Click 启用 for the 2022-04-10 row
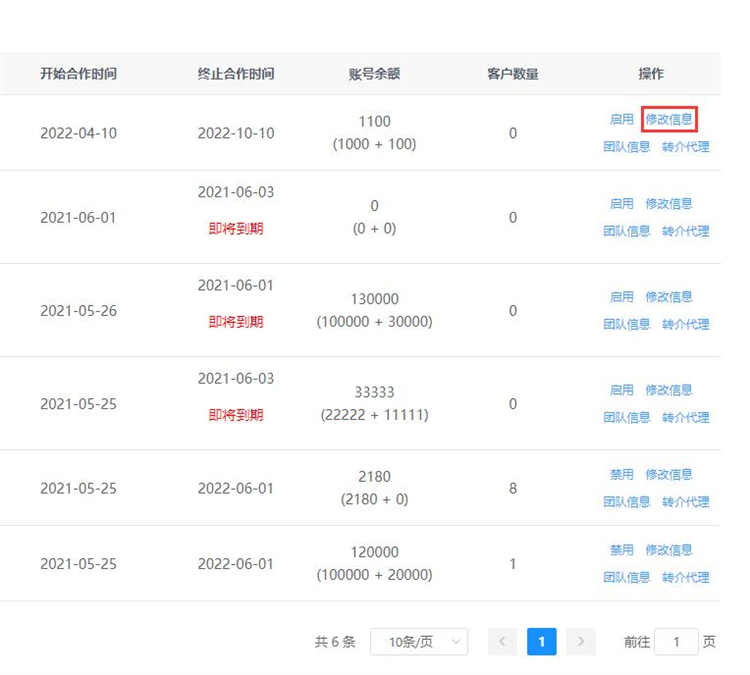Screen dimensions: 750x675 (621, 119)
